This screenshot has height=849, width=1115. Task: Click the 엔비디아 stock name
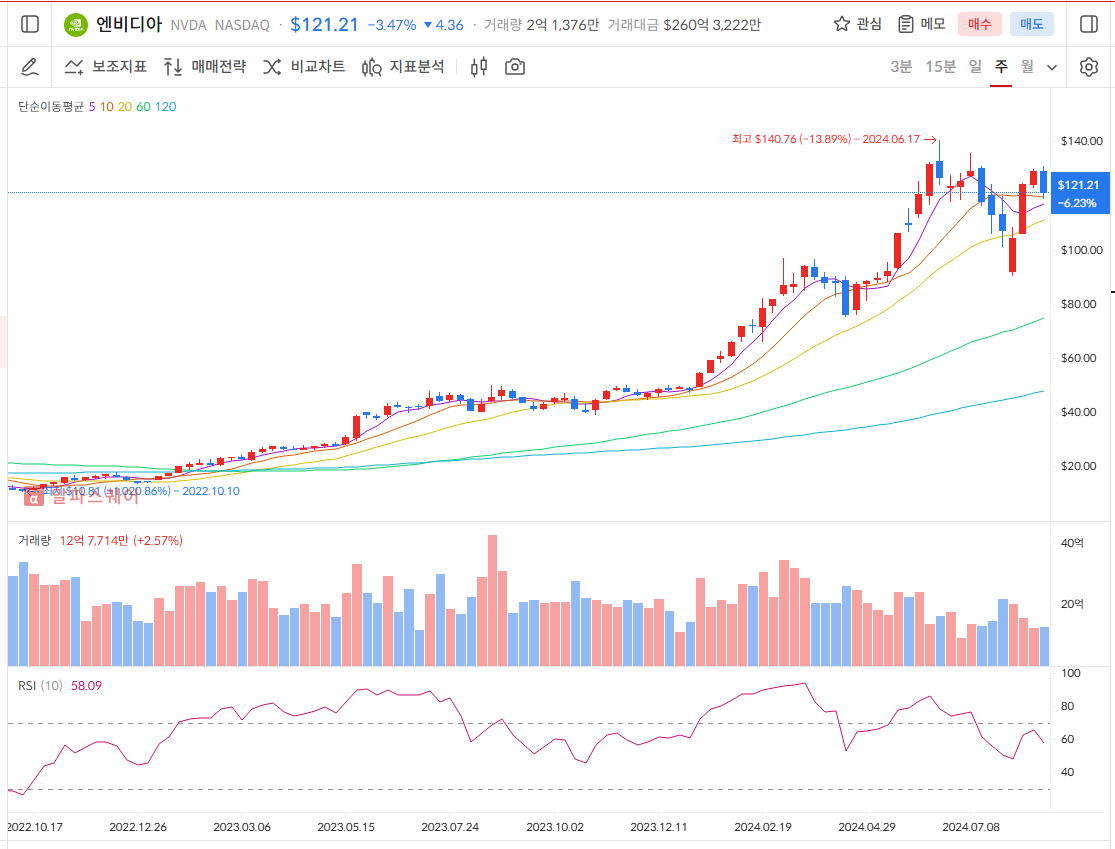tap(129, 24)
